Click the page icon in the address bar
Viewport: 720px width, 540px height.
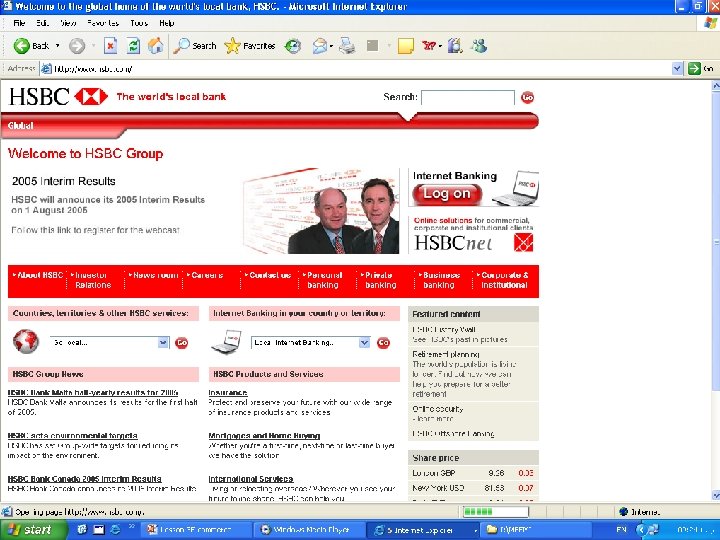click(x=46, y=69)
